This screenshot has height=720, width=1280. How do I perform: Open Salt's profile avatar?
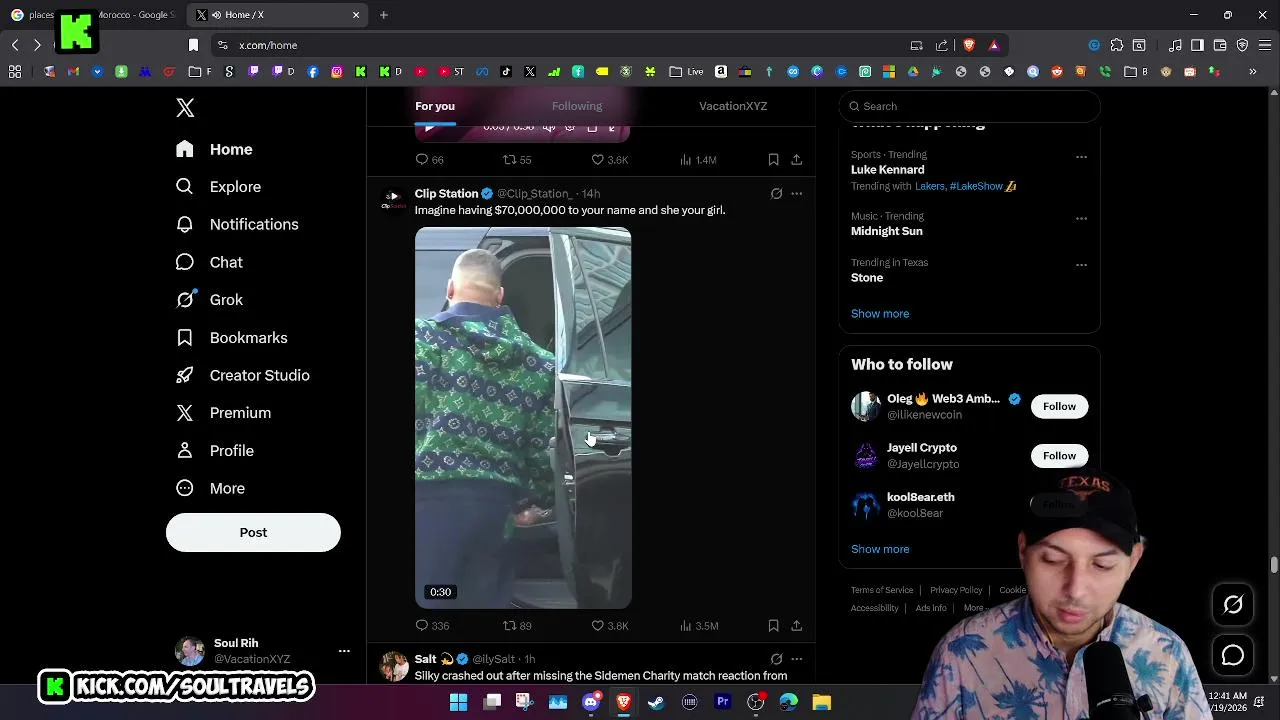(394, 665)
